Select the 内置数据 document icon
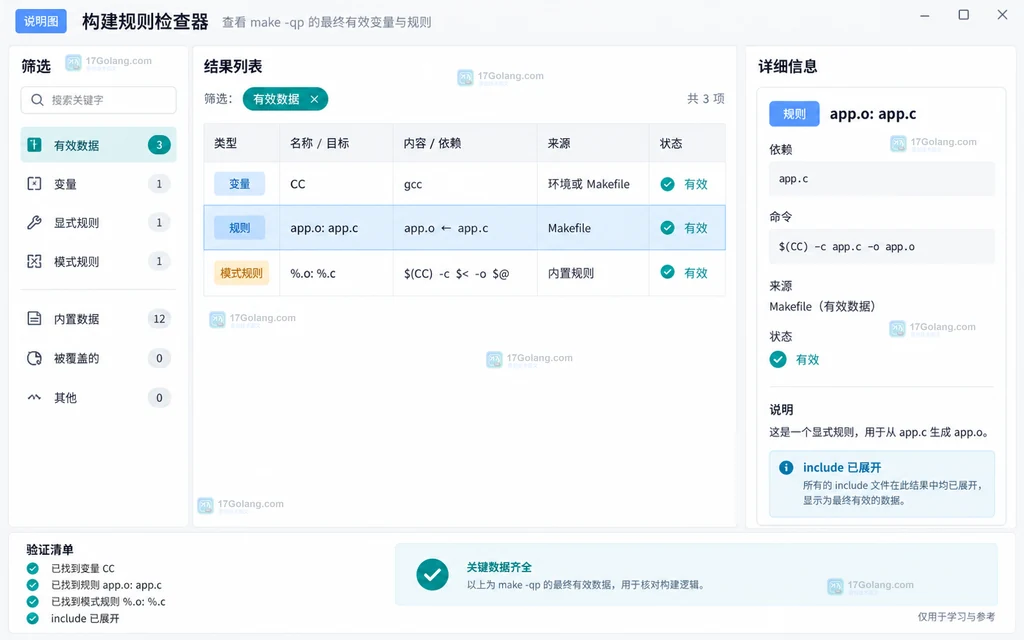This screenshot has width=1024, height=640. [35, 319]
